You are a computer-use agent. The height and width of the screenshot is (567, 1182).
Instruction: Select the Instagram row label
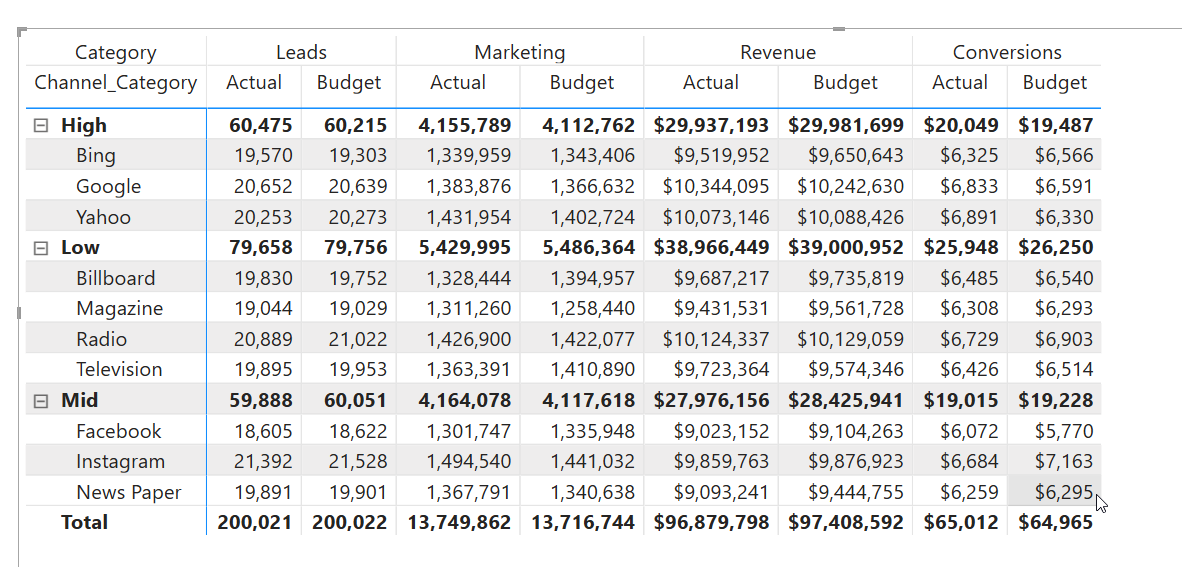click(121, 461)
